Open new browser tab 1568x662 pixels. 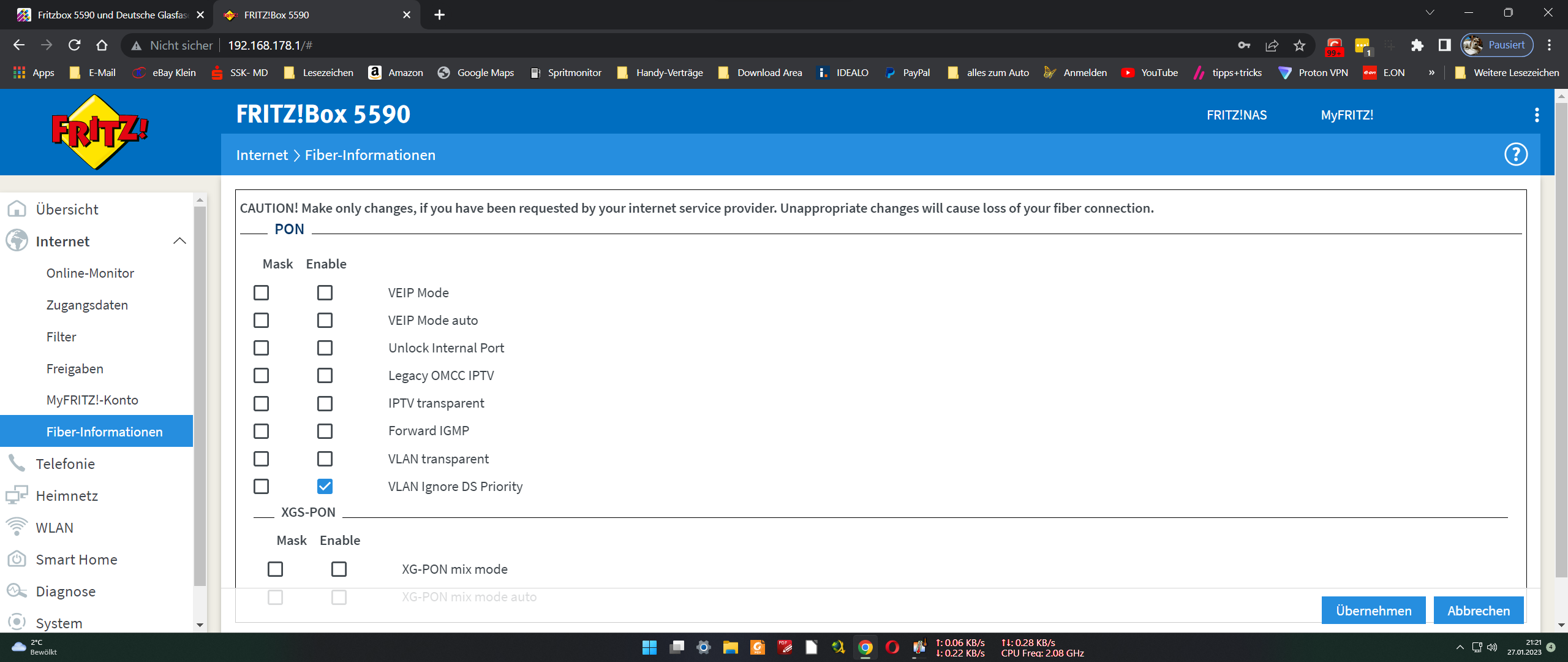coord(439,15)
